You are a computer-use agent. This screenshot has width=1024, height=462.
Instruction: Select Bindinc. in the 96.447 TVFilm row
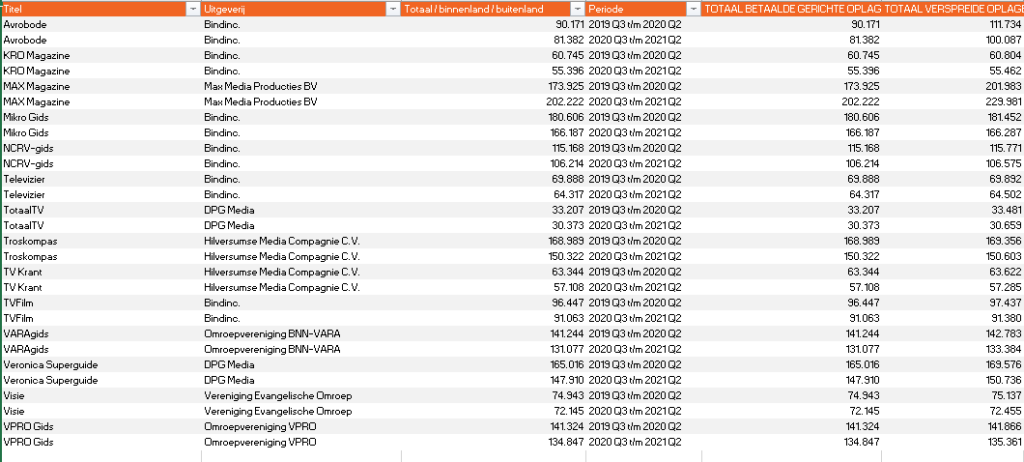click(x=222, y=303)
